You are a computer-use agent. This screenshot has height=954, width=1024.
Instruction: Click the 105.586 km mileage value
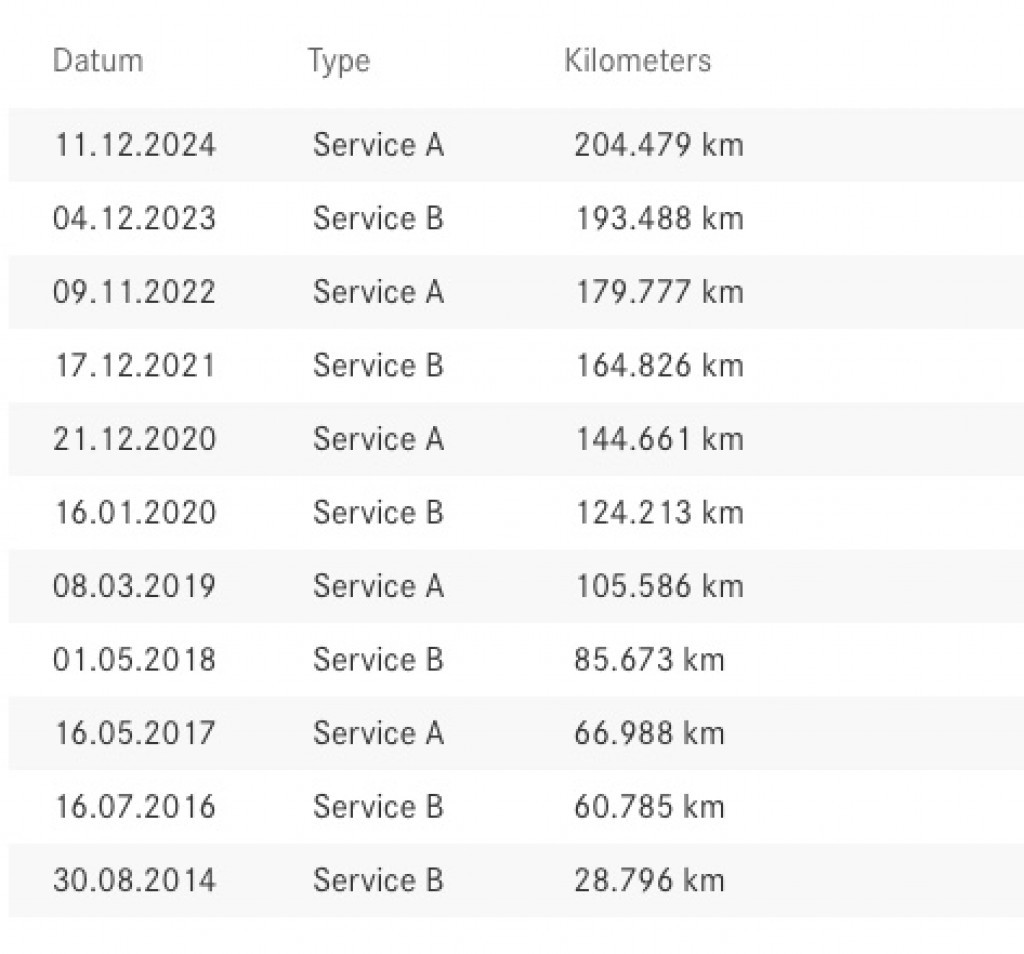(x=658, y=586)
